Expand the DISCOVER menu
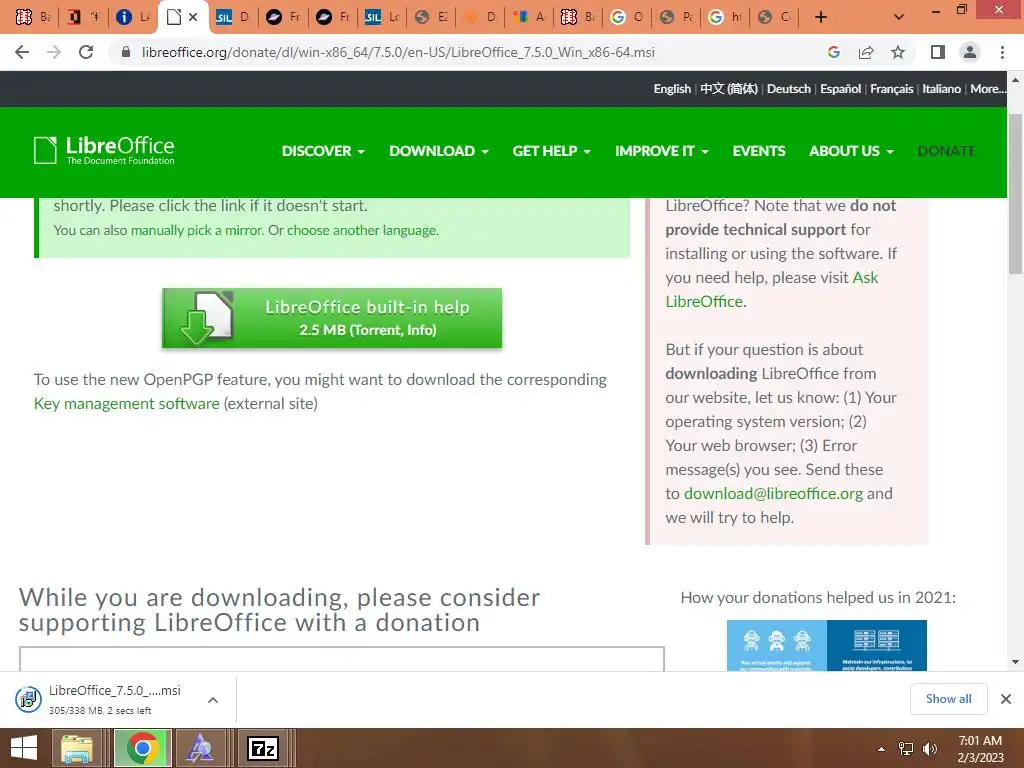Screen dimensions: 1024x768 [x=323, y=151]
